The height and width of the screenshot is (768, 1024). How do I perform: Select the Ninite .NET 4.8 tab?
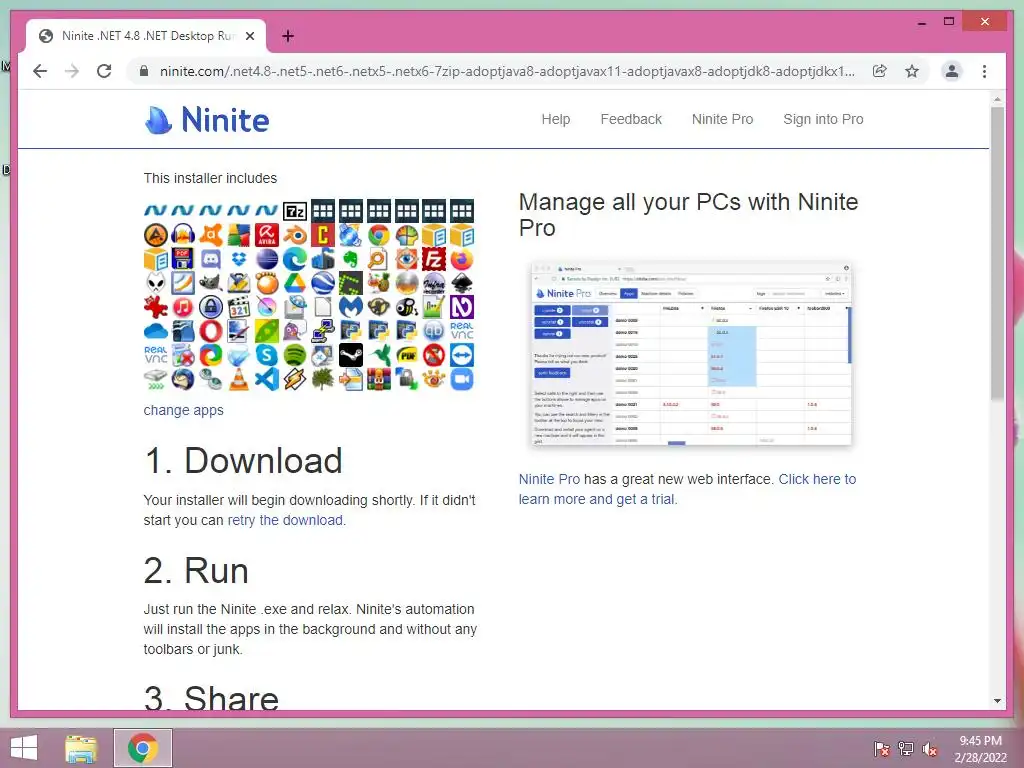click(146, 36)
